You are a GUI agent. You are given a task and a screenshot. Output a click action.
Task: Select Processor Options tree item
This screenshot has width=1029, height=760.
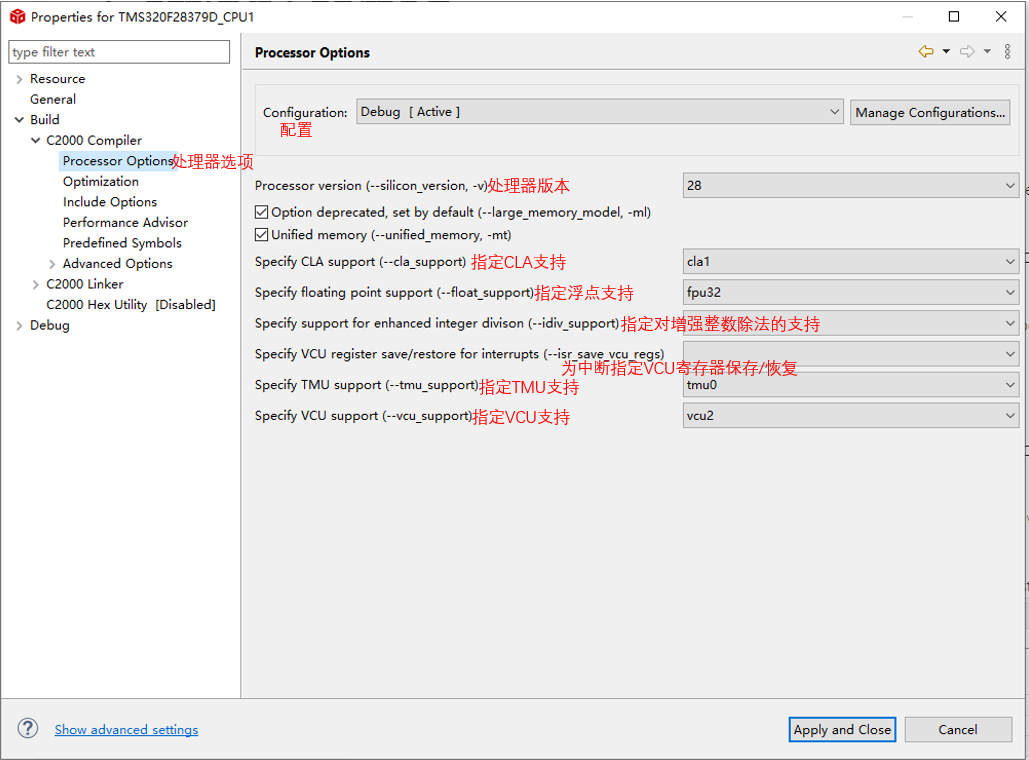(x=117, y=161)
